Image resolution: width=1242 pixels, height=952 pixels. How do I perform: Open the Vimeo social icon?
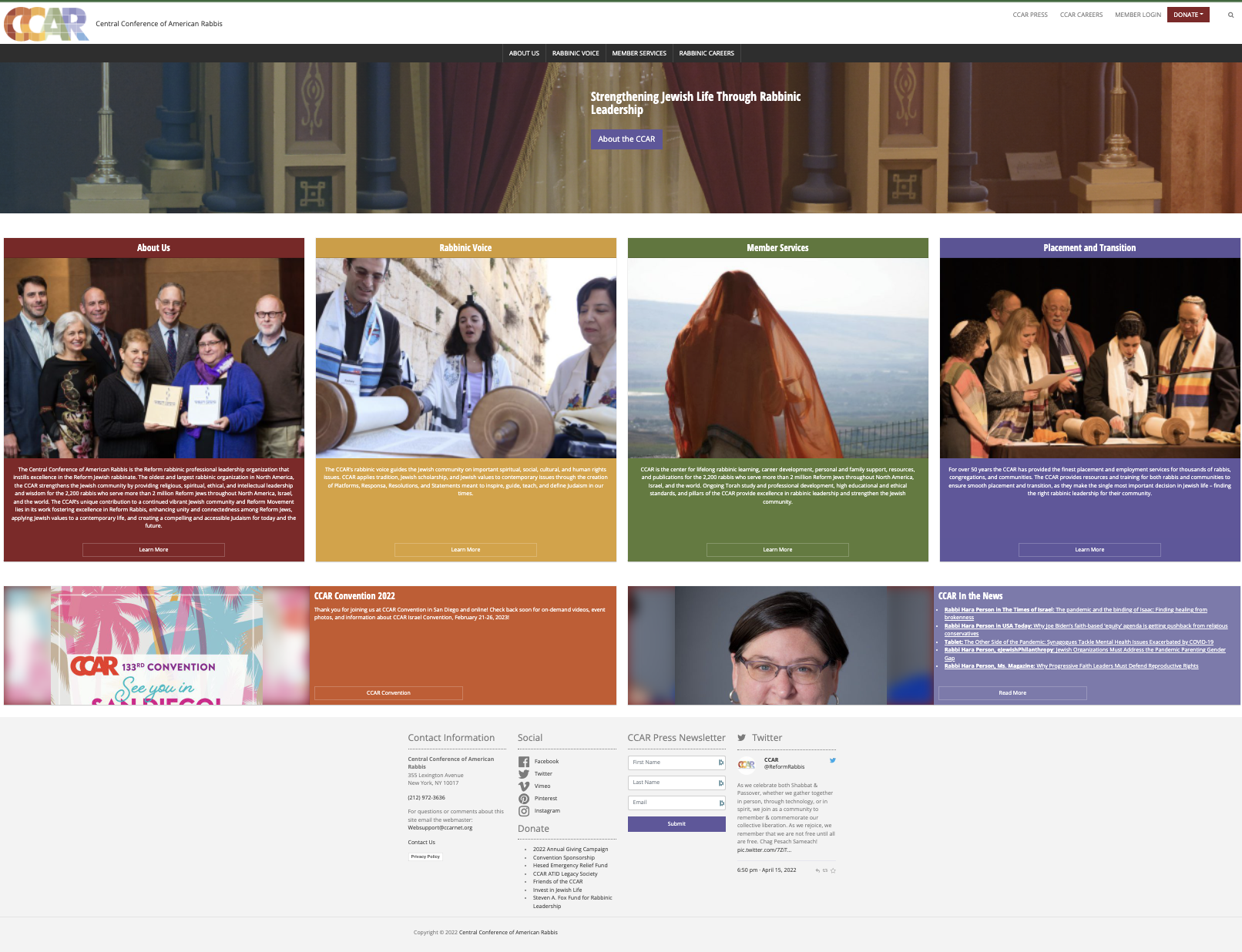(524, 786)
